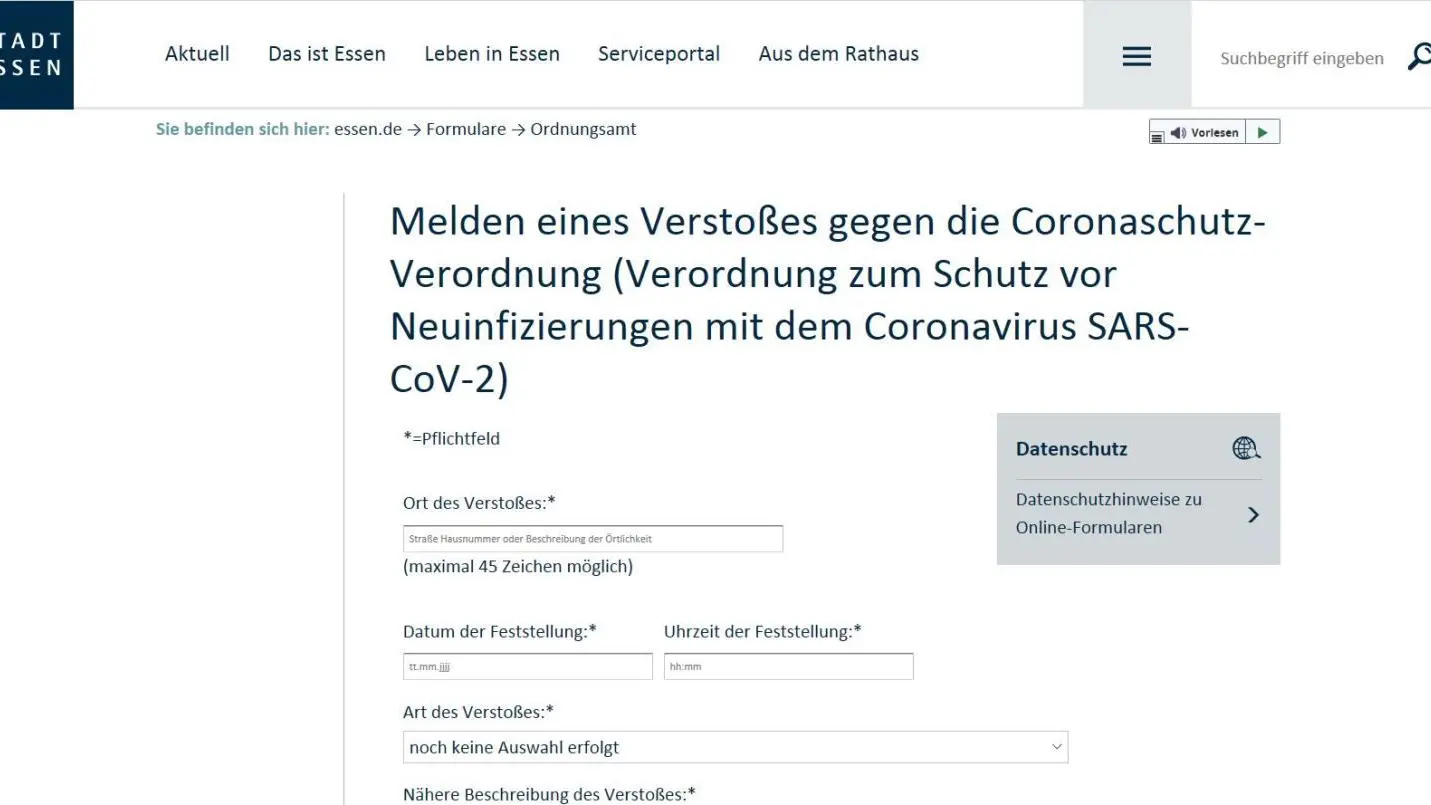Screen dimensions: 1431x805
Task: Click the arrow beside Datenschutzhinweise
Action: tap(1253, 515)
